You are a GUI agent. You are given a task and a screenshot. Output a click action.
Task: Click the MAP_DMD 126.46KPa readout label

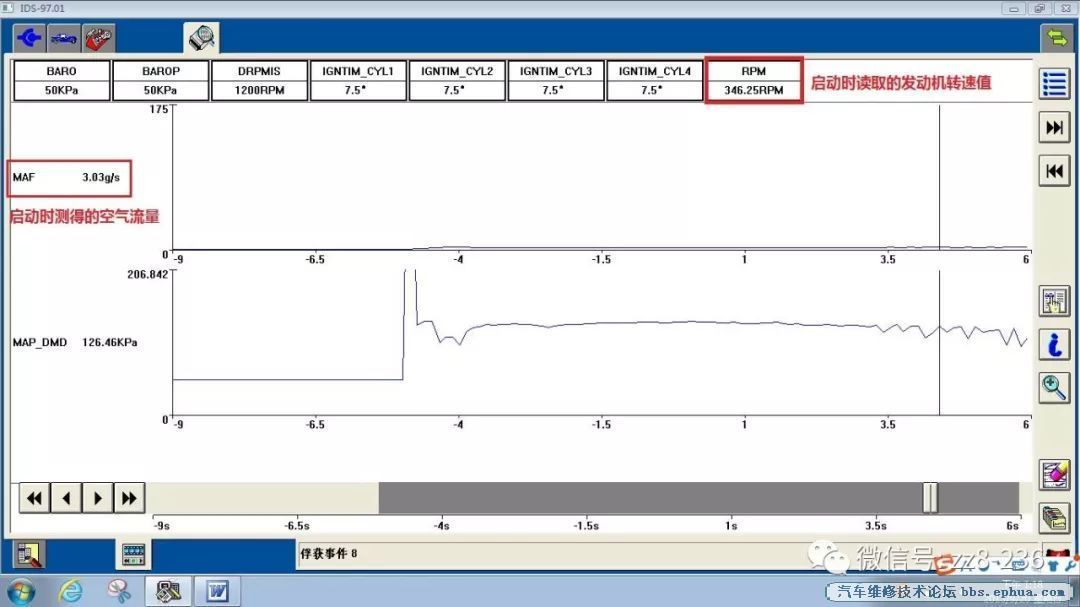click(75, 342)
